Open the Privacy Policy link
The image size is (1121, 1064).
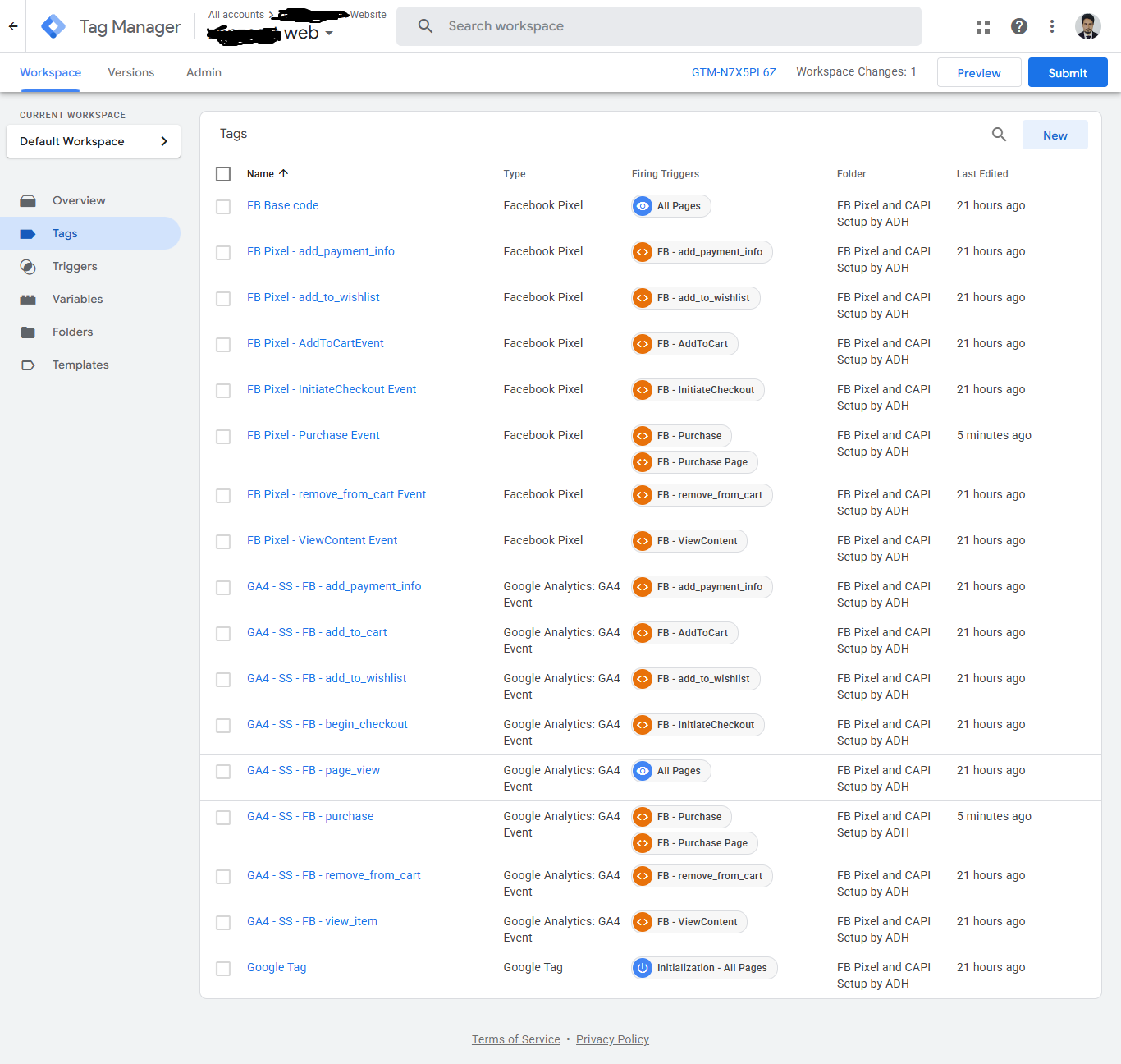[612, 1039]
